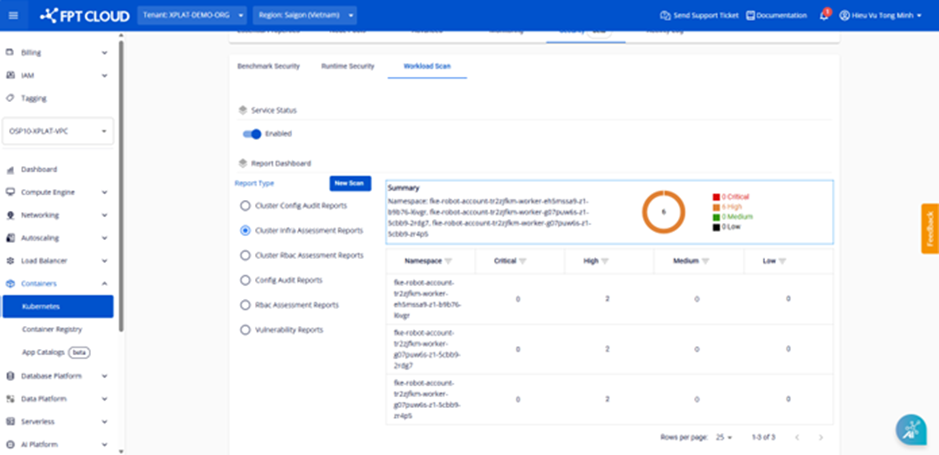Select Vulnerability Reports radio option
This screenshot has height=455, width=939.
click(245, 329)
